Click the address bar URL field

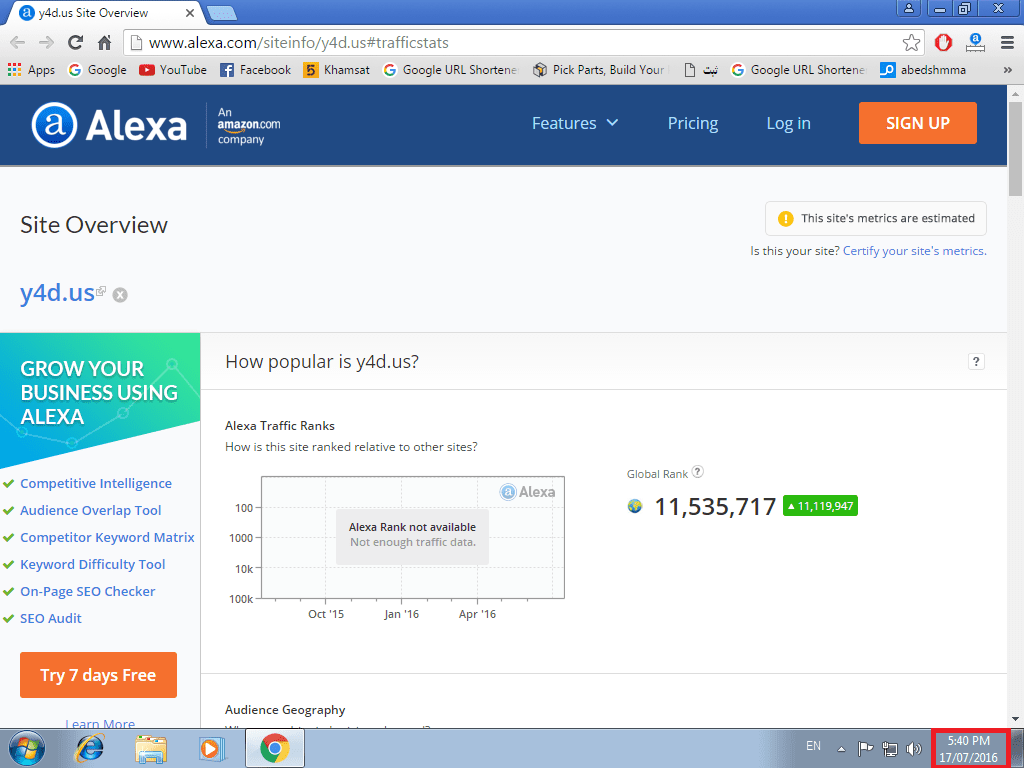(522, 43)
